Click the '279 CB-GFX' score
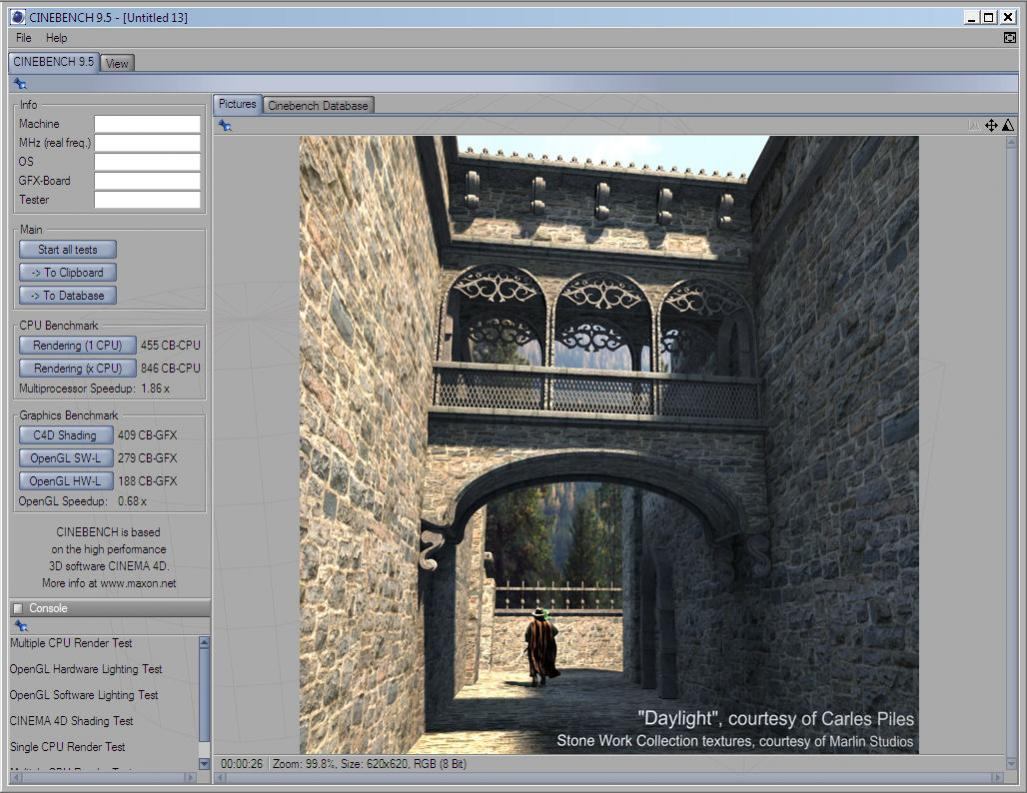The image size is (1027, 793). [x=147, y=458]
